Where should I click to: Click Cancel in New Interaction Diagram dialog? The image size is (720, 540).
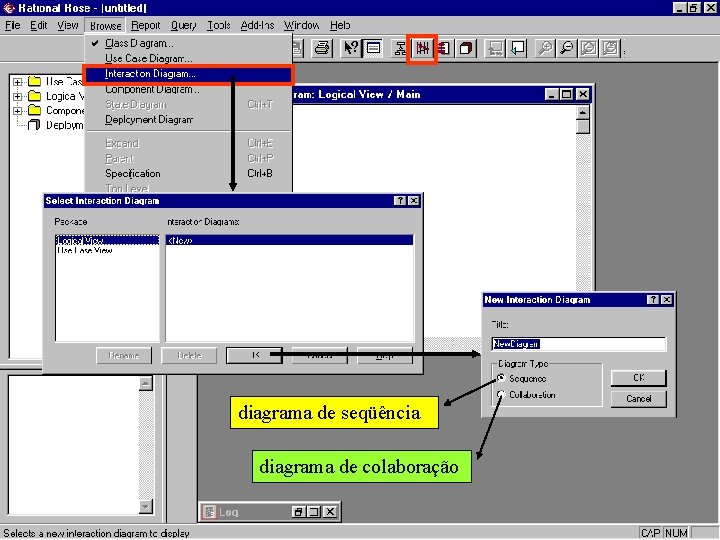pyautogui.click(x=638, y=399)
